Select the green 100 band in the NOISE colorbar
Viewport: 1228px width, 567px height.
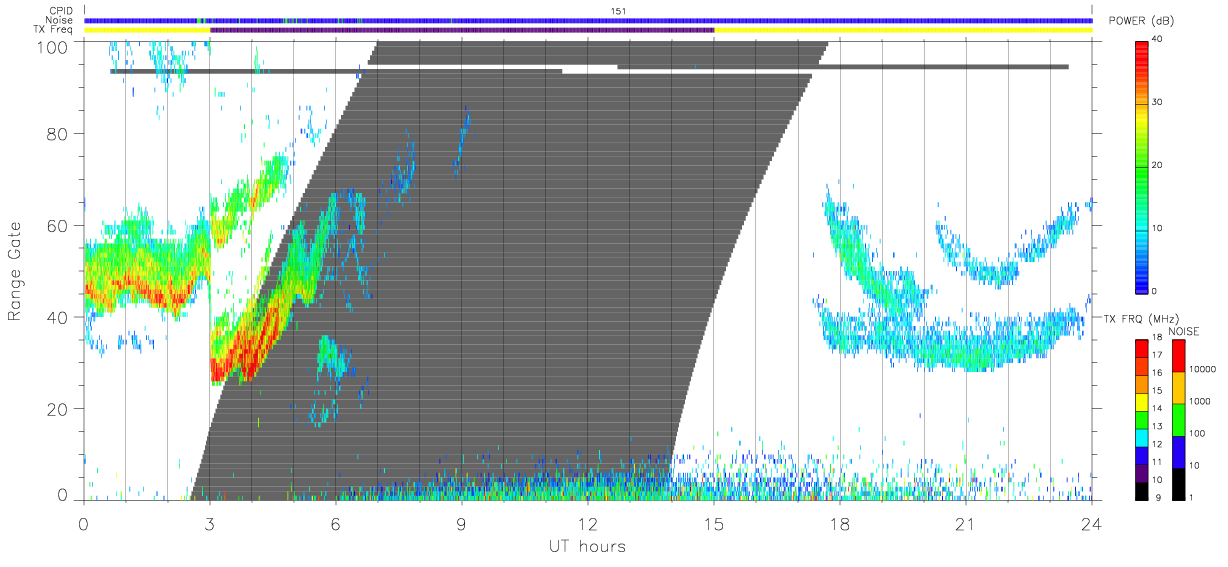tap(1178, 419)
